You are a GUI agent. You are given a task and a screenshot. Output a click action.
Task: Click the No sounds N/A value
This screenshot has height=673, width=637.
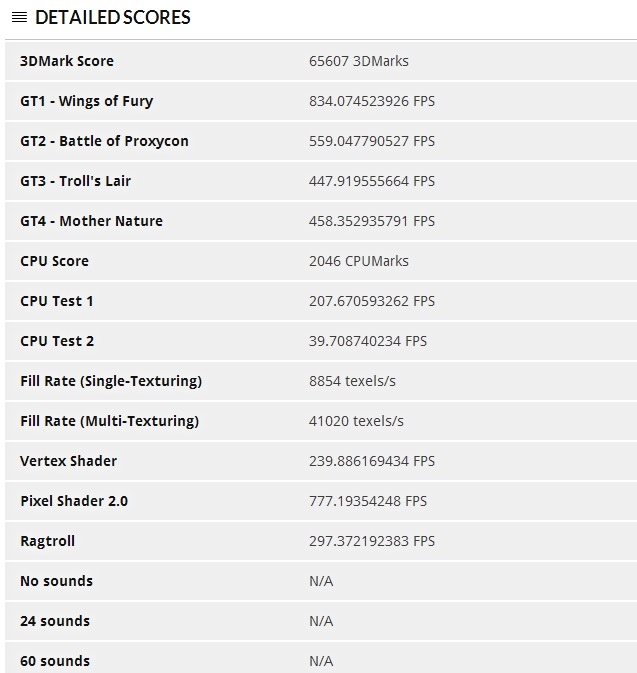point(321,581)
